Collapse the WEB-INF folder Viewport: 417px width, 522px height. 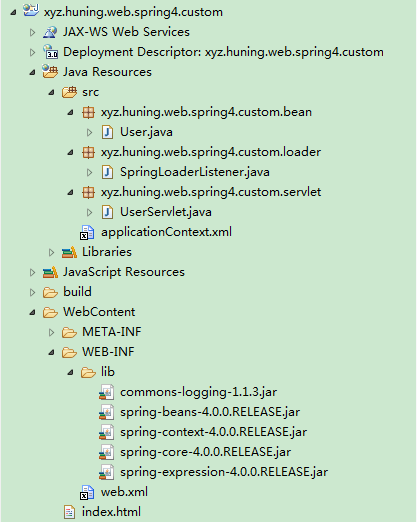[x=51, y=352]
